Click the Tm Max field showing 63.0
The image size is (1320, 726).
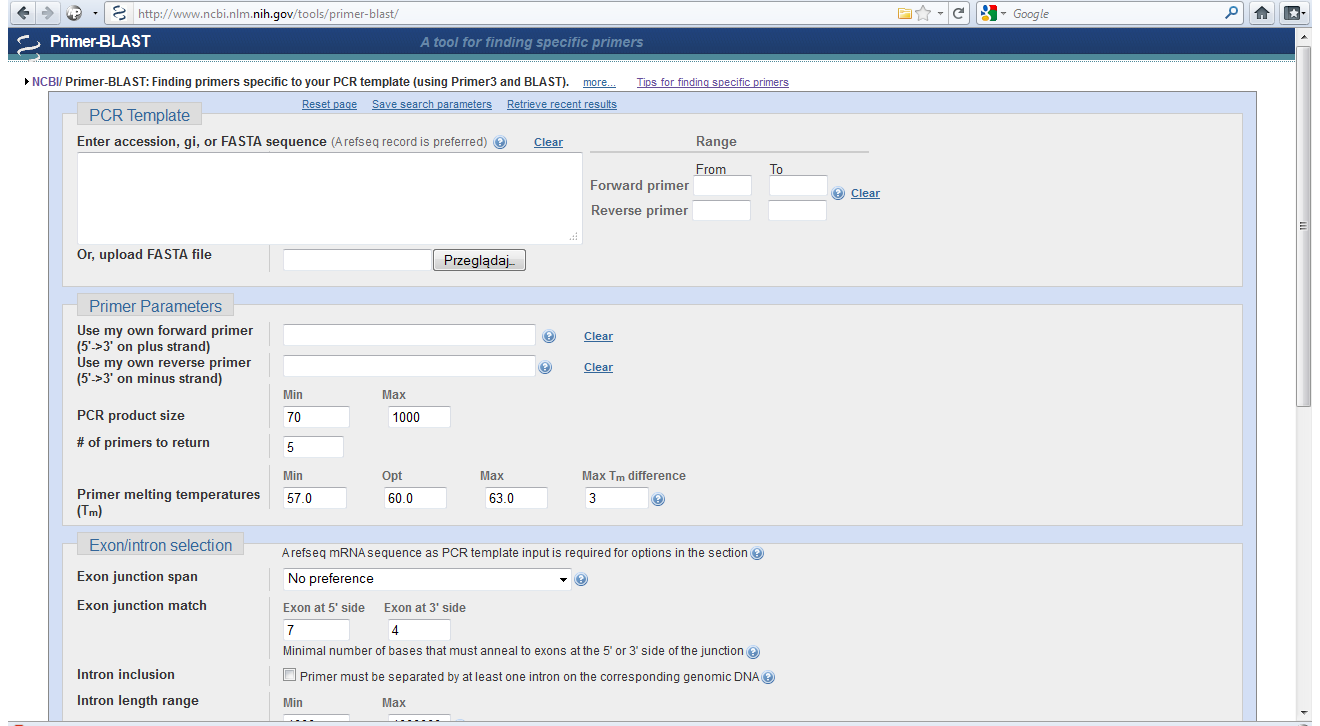tap(514, 498)
